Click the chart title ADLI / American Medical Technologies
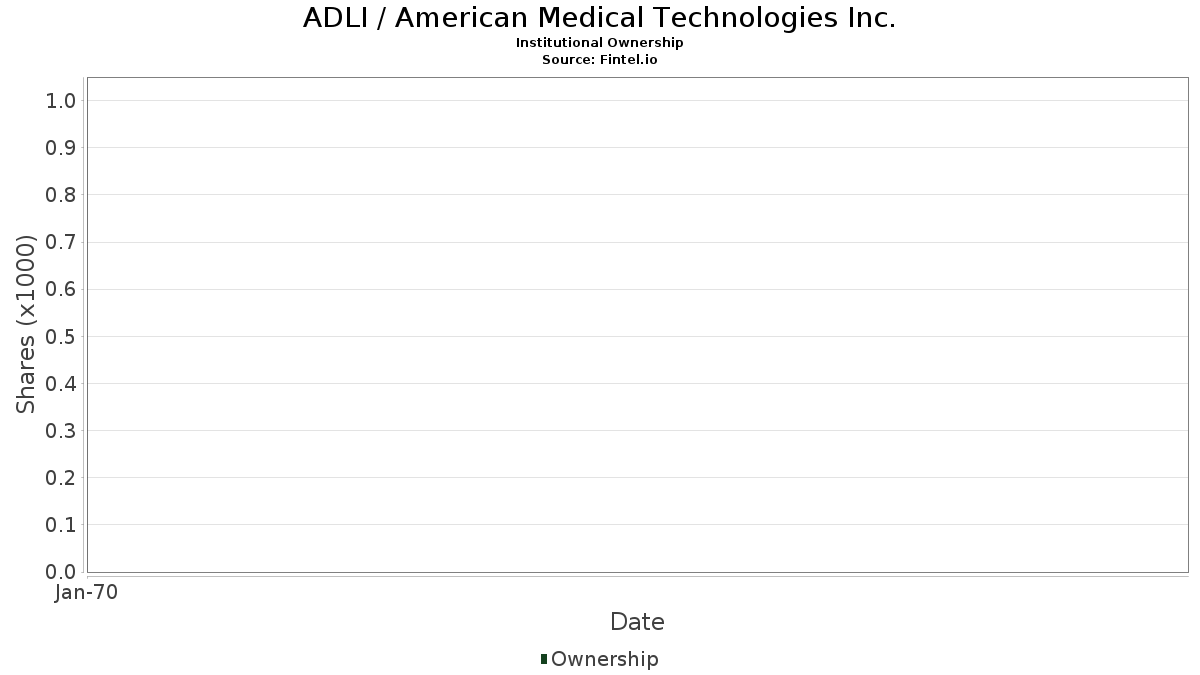 599,18
